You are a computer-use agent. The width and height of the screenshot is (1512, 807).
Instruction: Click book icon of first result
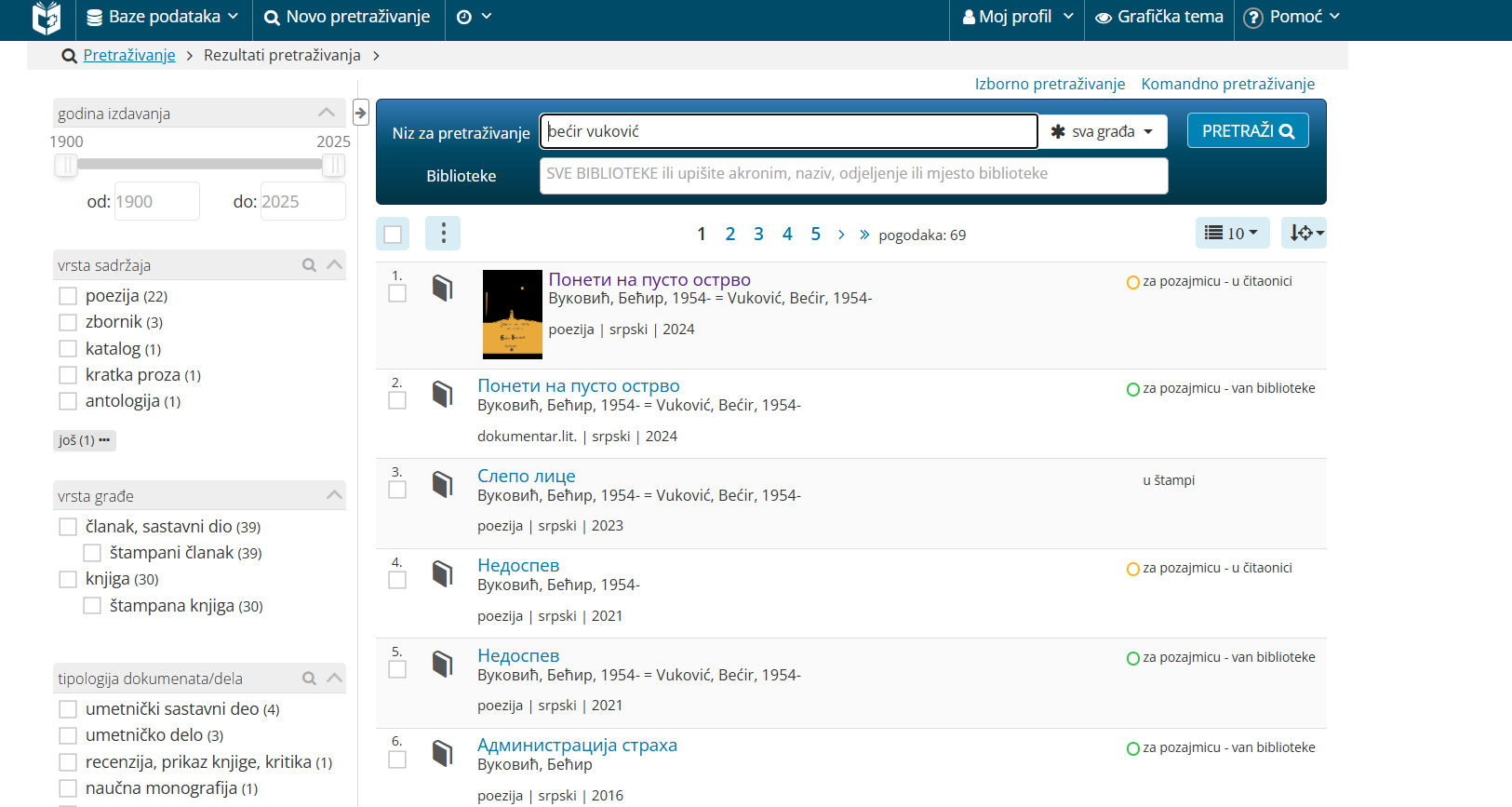443,289
